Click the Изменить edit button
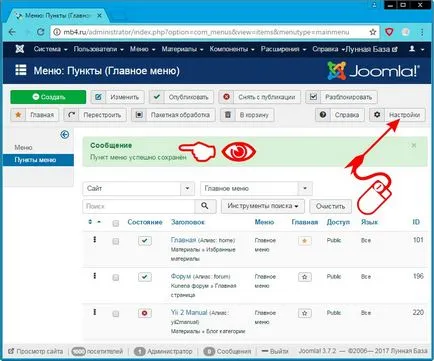 pyautogui.click(x=118, y=97)
